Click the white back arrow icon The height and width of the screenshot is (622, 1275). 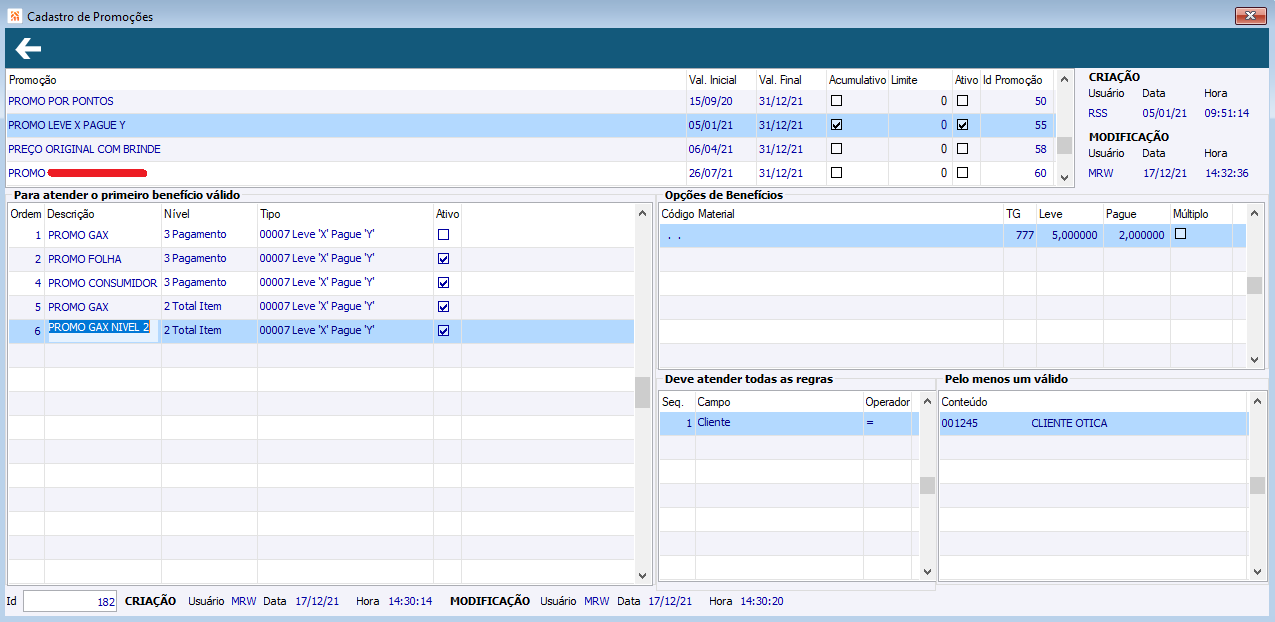[x=28, y=48]
